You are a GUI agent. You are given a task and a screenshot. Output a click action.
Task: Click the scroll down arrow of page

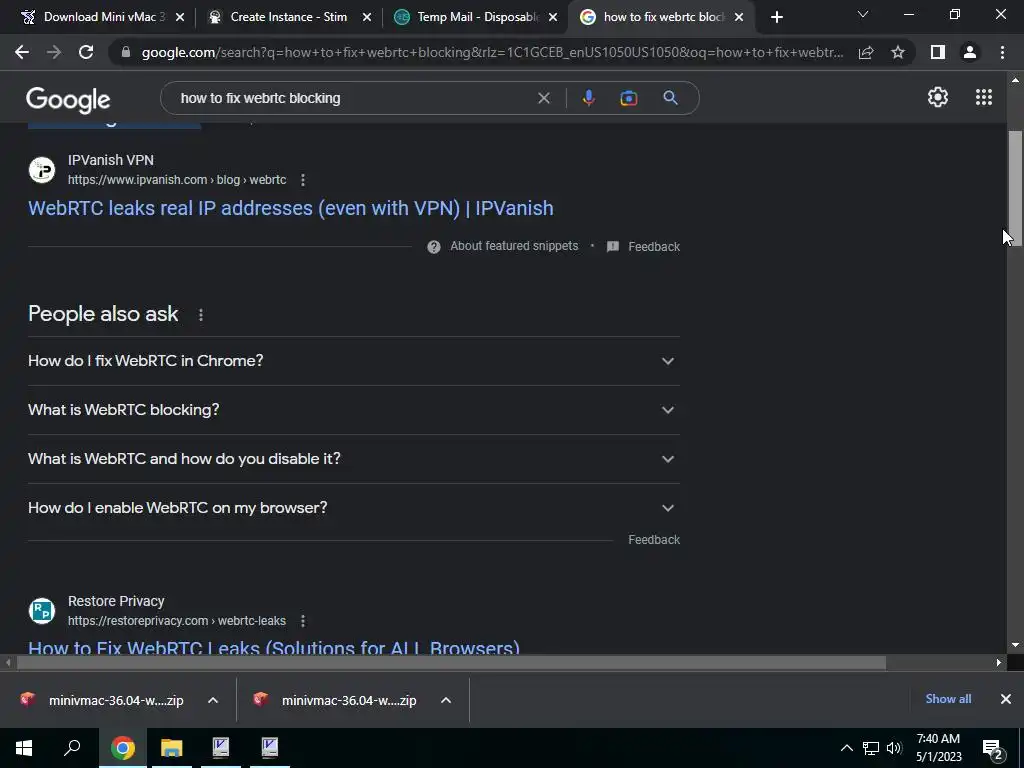pyautogui.click(x=1015, y=645)
